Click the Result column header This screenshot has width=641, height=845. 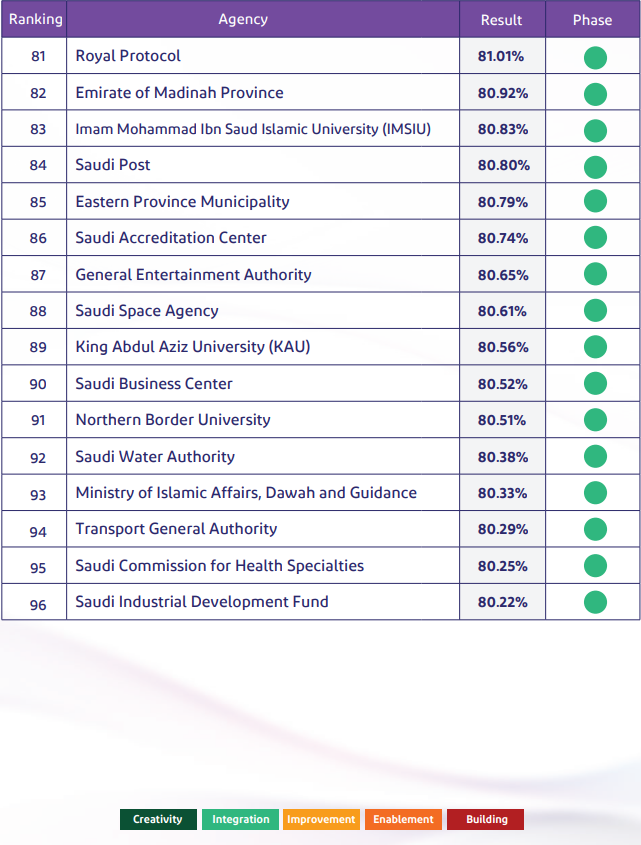point(502,20)
